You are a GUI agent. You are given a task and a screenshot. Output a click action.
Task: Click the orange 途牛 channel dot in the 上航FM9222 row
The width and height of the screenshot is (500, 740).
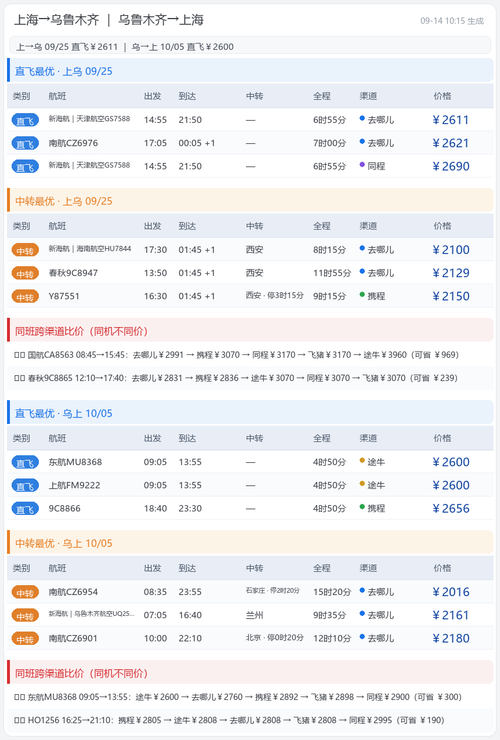pyautogui.click(x=362, y=484)
